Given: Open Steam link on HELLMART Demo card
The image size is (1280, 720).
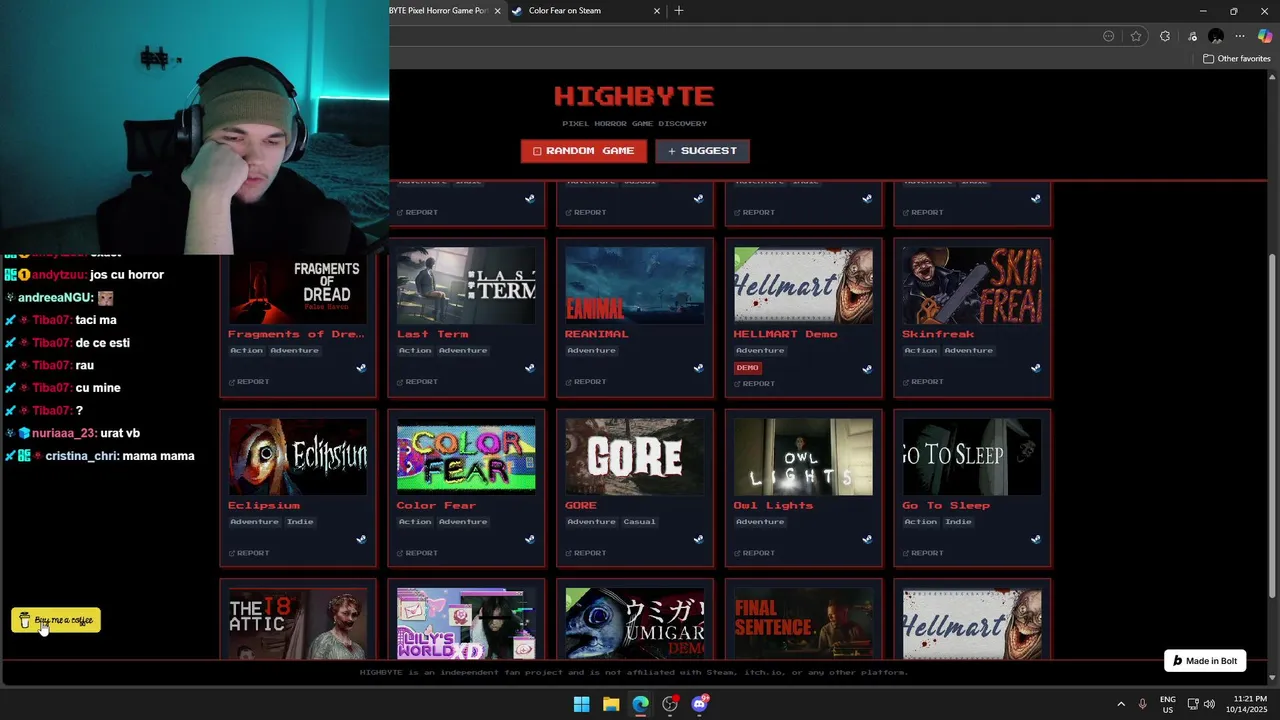Looking at the screenshot, I should coord(867,368).
